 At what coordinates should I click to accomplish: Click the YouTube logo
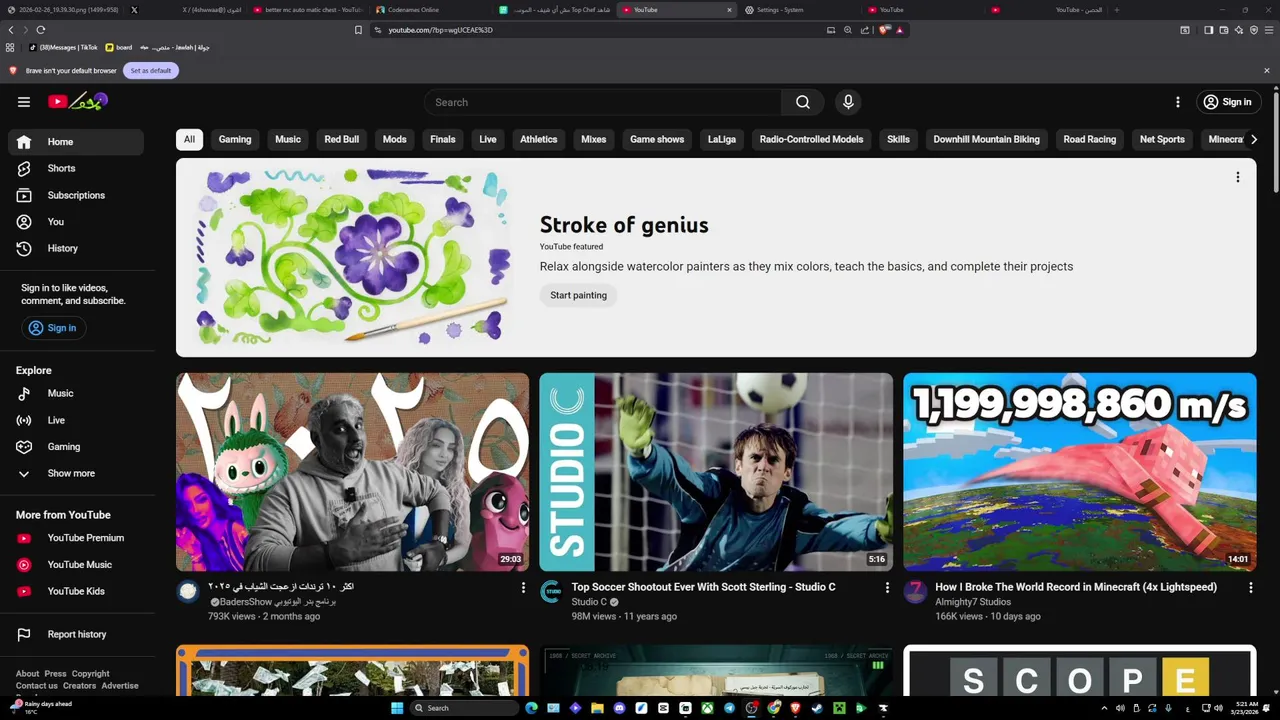(x=77, y=101)
